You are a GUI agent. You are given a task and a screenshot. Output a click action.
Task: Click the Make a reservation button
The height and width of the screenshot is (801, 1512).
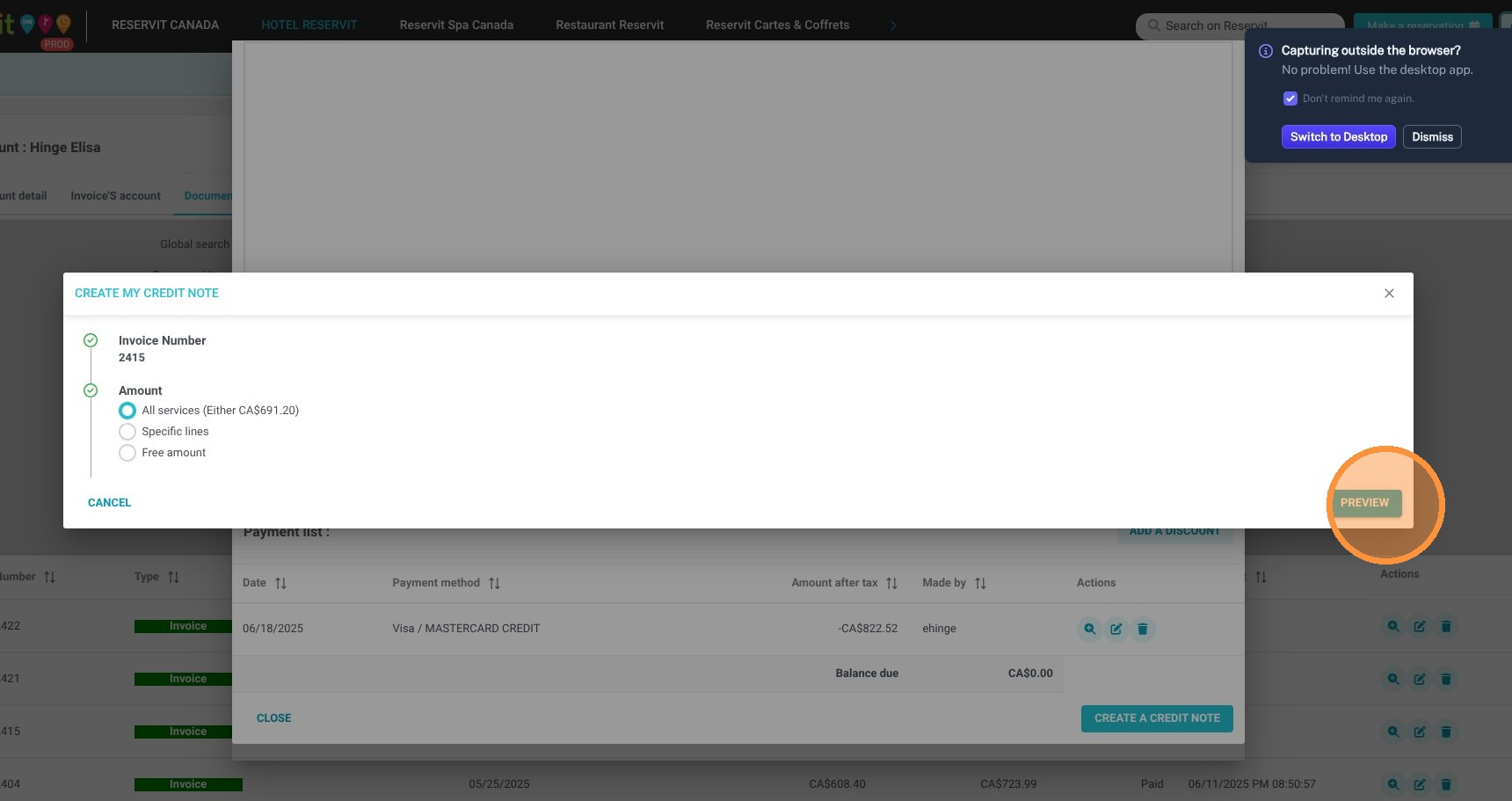[x=1422, y=25]
